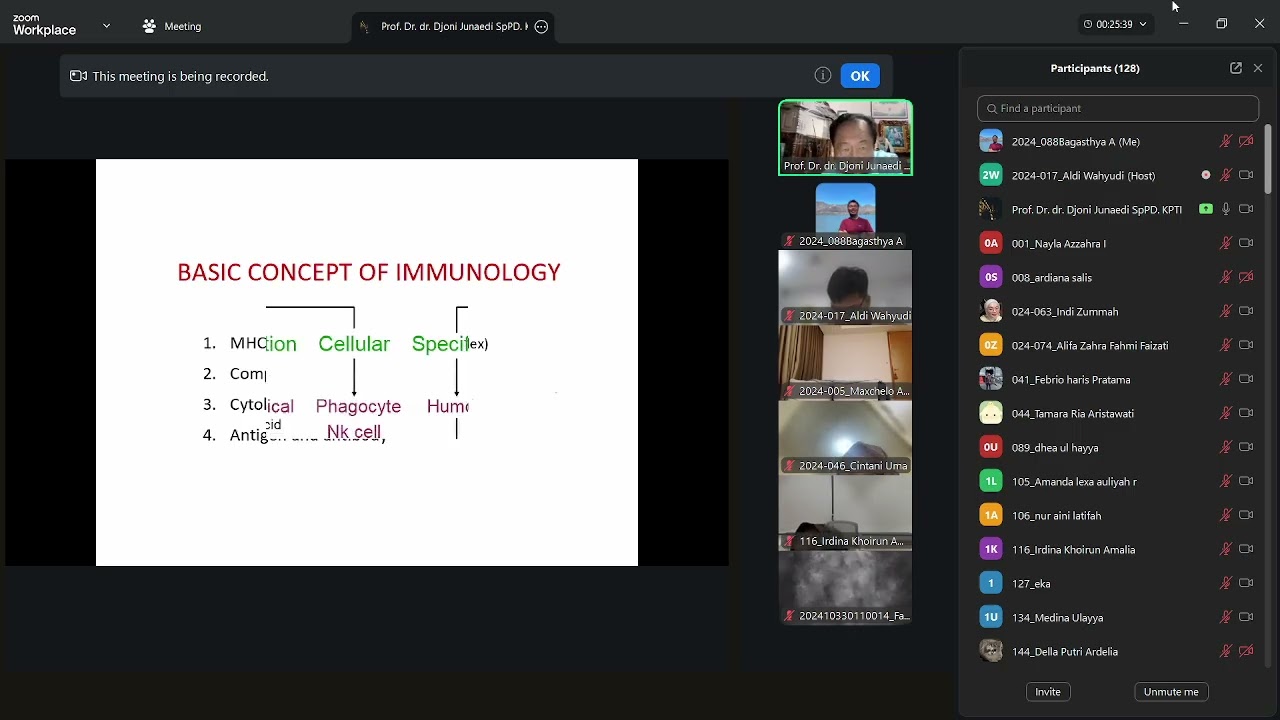The image size is (1280, 720).
Task: Toggle video icon for 2024_088Bagasthya A (Me)
Action: pyautogui.click(x=1246, y=141)
